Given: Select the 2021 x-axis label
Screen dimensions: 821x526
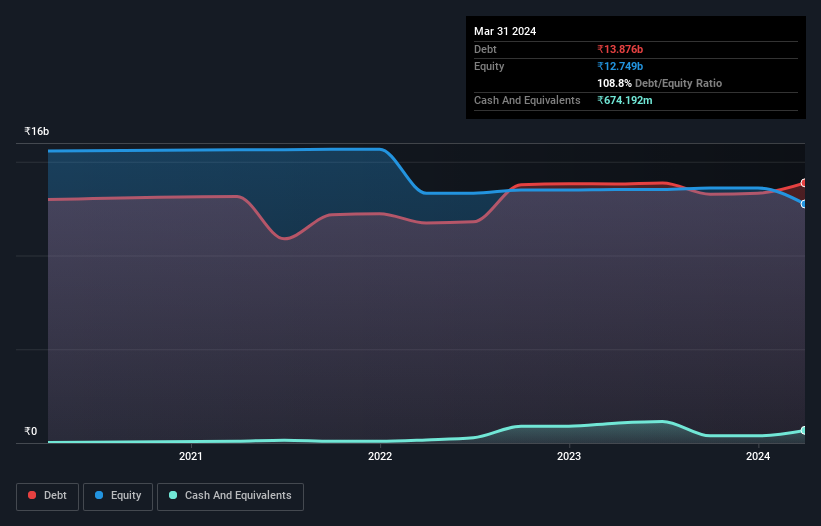Looking at the screenshot, I should pyautogui.click(x=191, y=456).
